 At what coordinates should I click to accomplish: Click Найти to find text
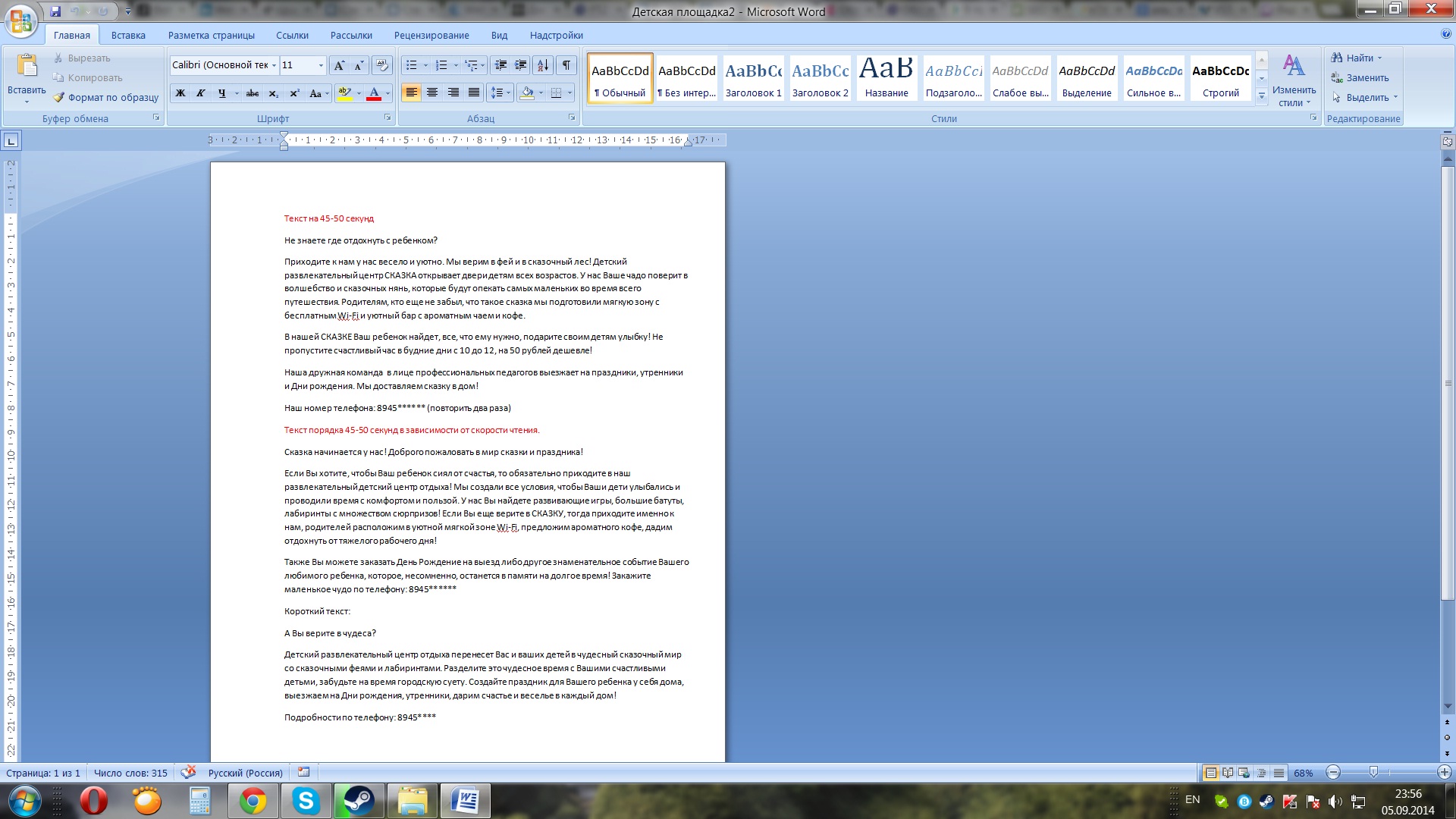(1357, 58)
